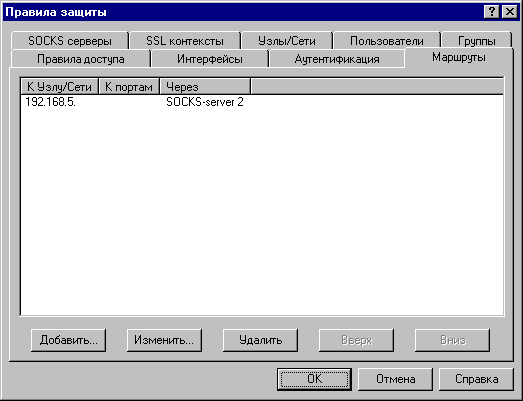Viewport: 523px width, 401px height.
Task: Edit route with Изменить... button
Action: pyautogui.click(x=164, y=340)
